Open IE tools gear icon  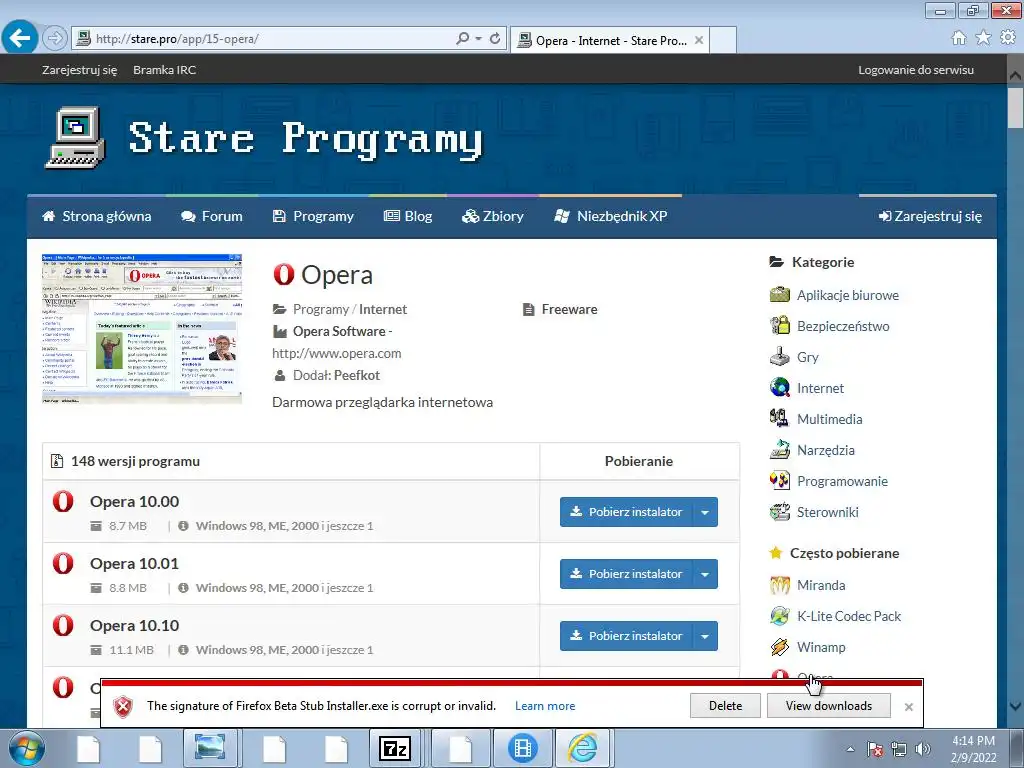pos(1008,38)
